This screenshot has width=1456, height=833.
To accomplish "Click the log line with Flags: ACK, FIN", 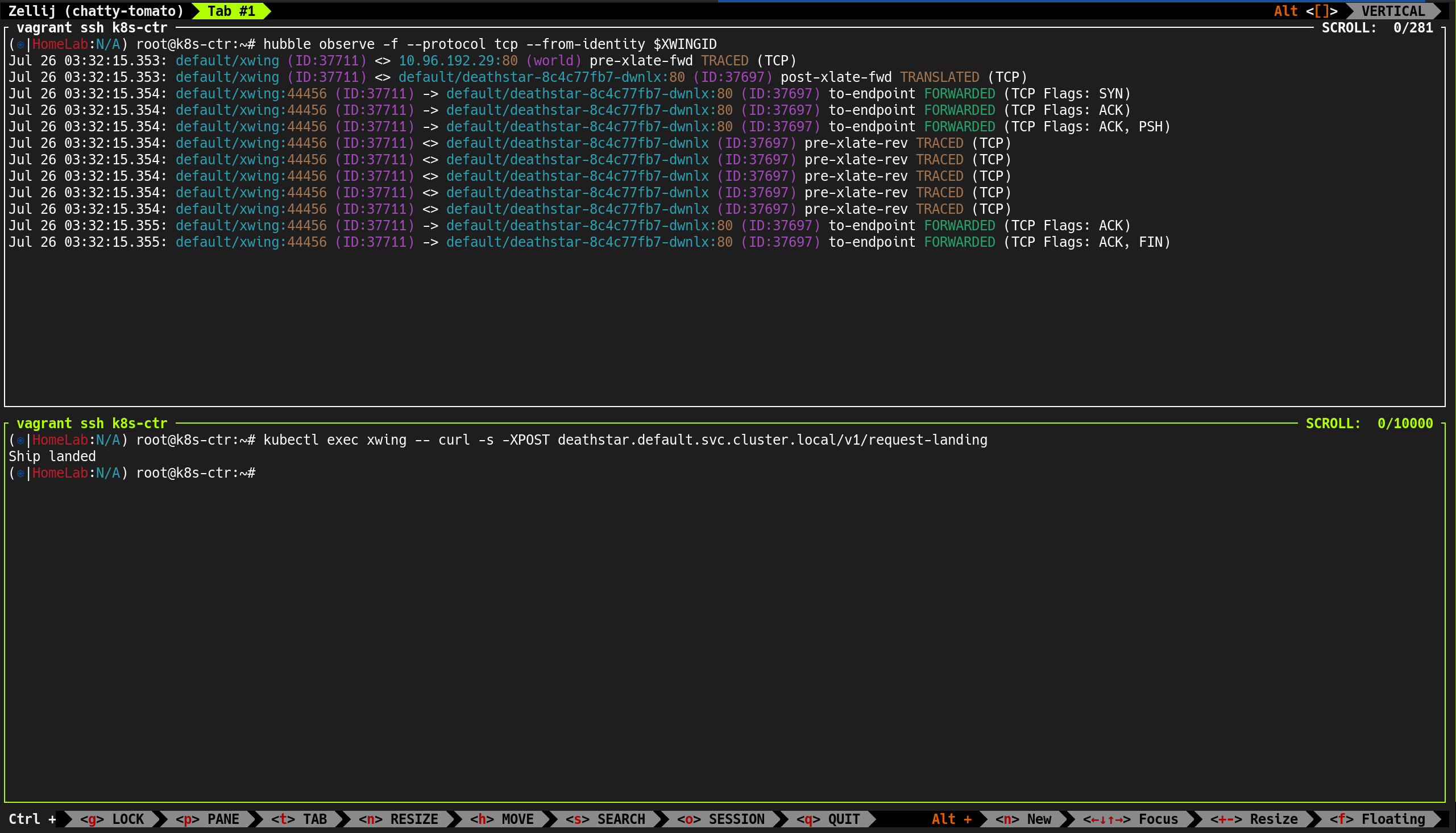I will point(590,242).
